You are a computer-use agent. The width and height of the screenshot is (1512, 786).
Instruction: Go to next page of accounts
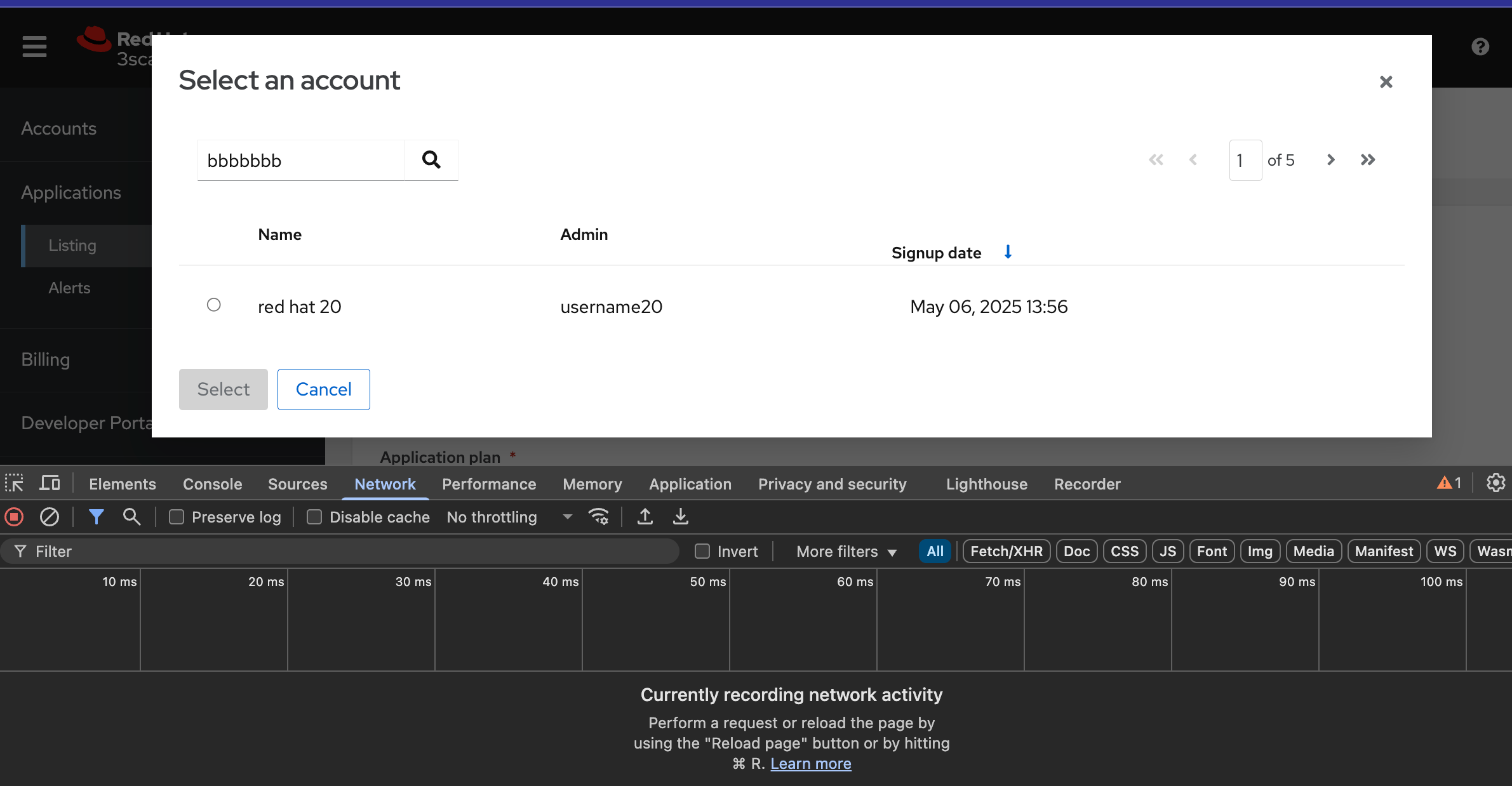click(1330, 160)
